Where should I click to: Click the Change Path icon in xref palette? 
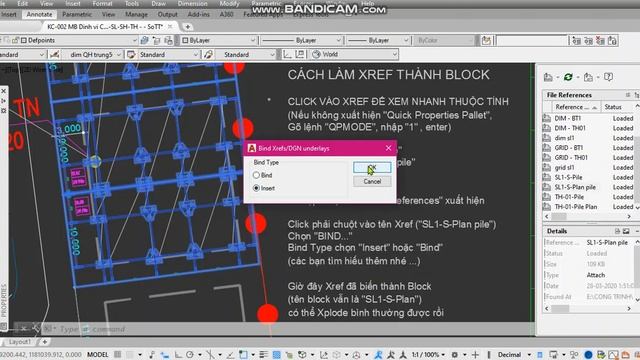click(588, 77)
